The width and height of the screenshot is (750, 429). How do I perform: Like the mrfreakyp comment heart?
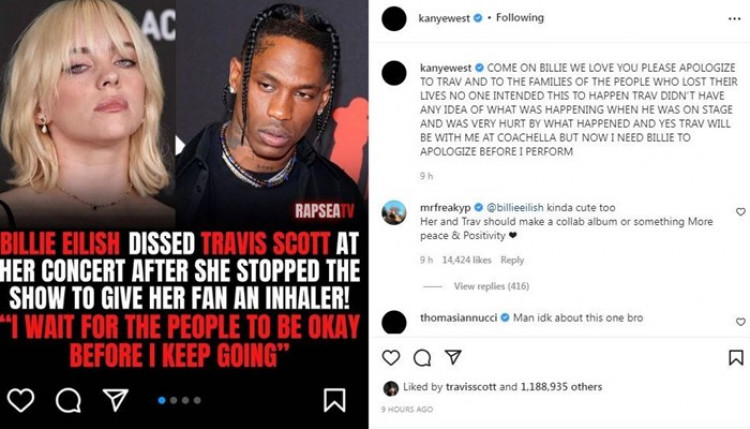pos(740,211)
